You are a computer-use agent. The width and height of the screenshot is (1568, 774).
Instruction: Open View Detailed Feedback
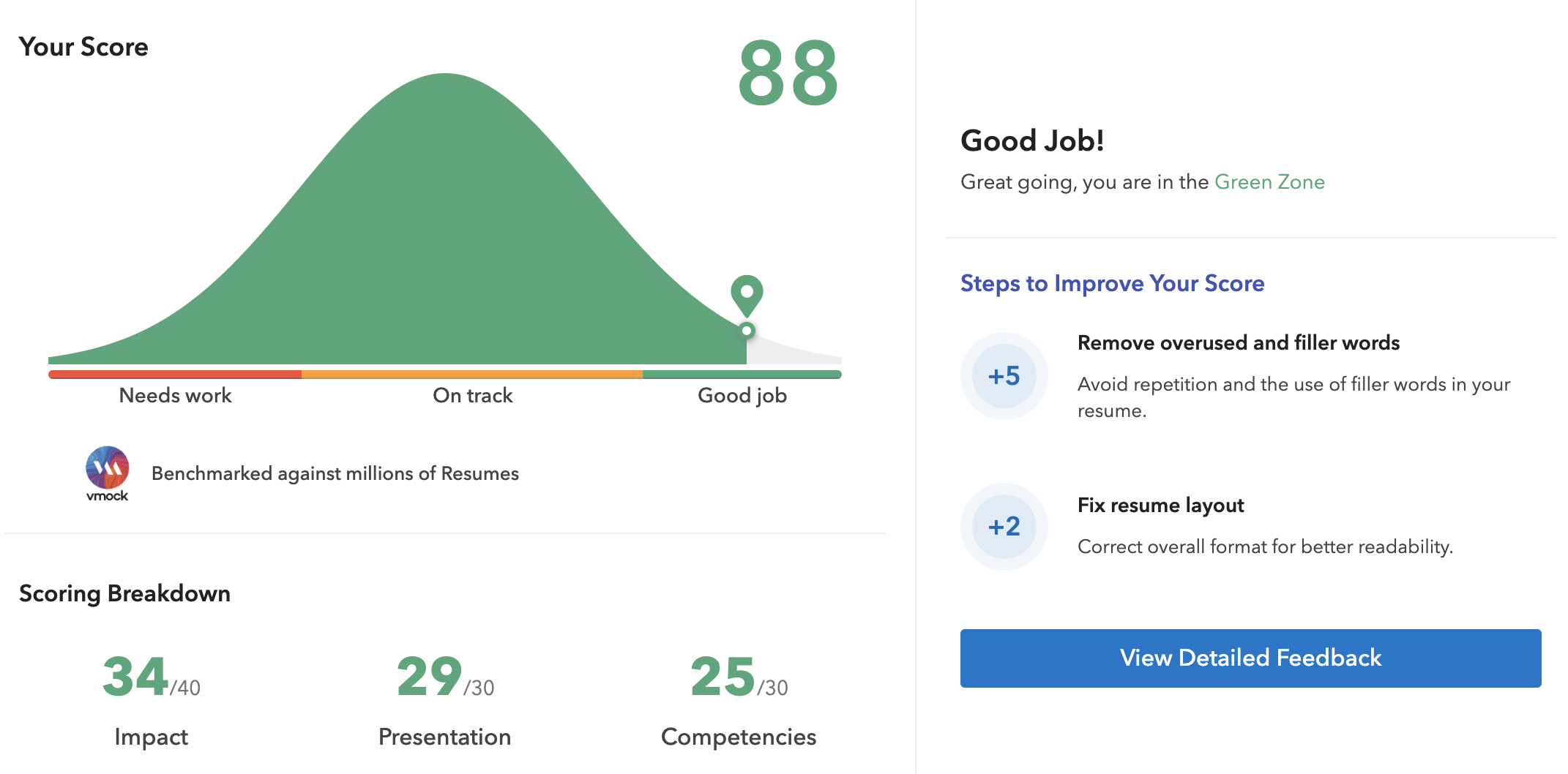click(x=1250, y=658)
